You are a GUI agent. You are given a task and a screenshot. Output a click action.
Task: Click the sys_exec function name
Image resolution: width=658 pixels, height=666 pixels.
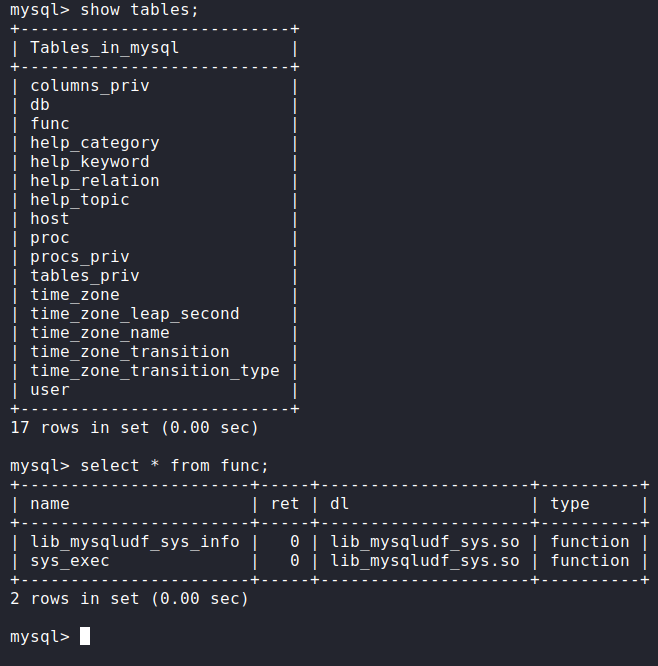coord(70,561)
